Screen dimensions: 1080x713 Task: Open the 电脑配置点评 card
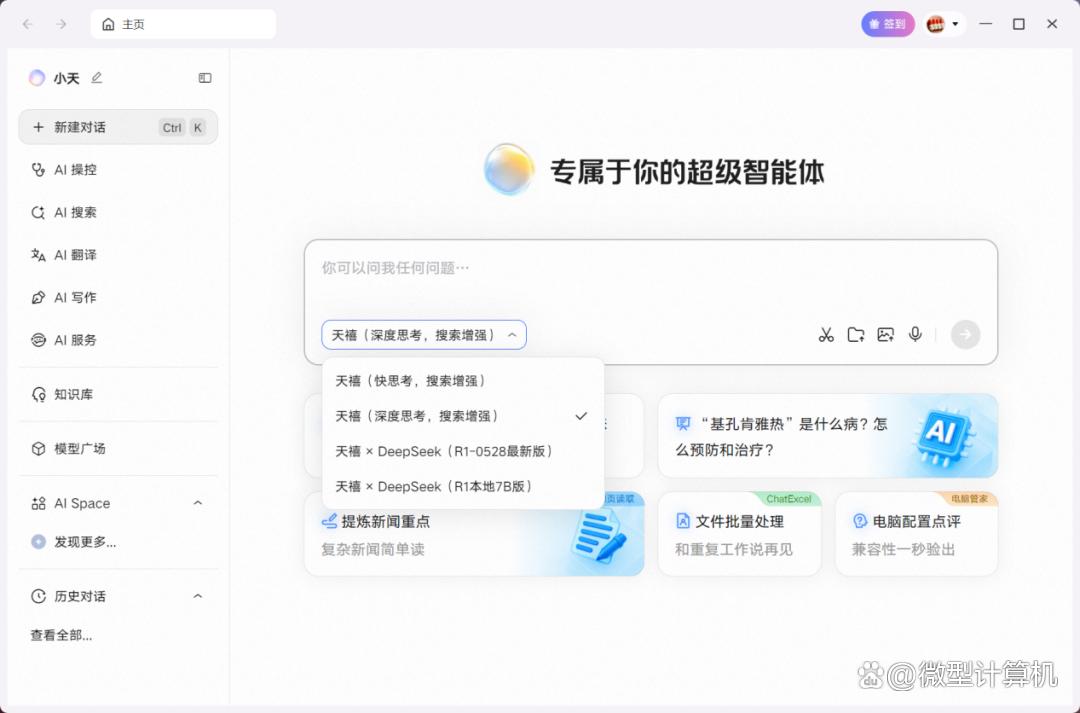(x=916, y=534)
